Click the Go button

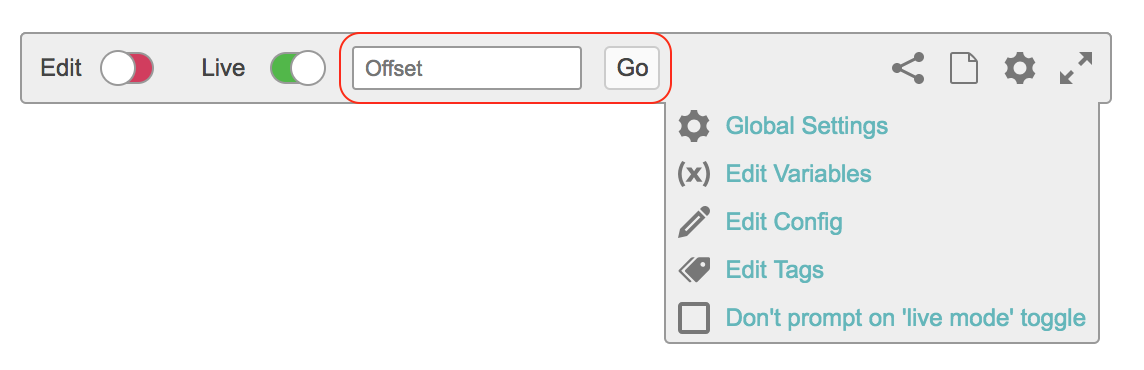[632, 69]
